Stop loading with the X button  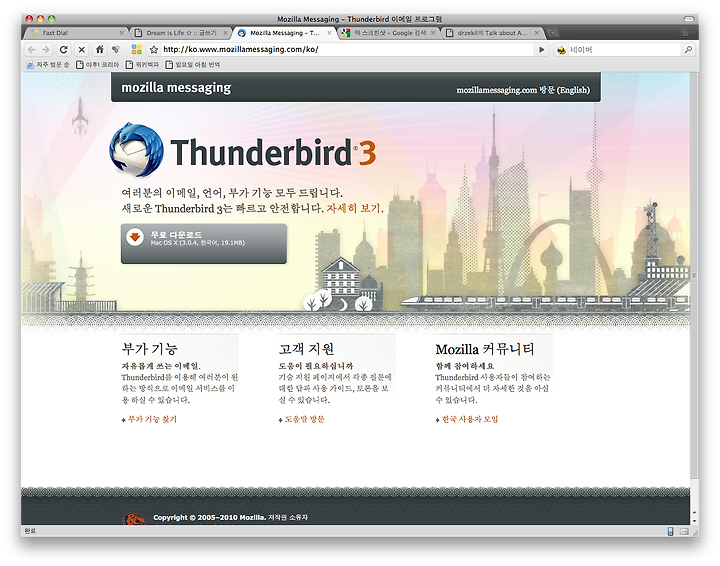tap(82, 50)
